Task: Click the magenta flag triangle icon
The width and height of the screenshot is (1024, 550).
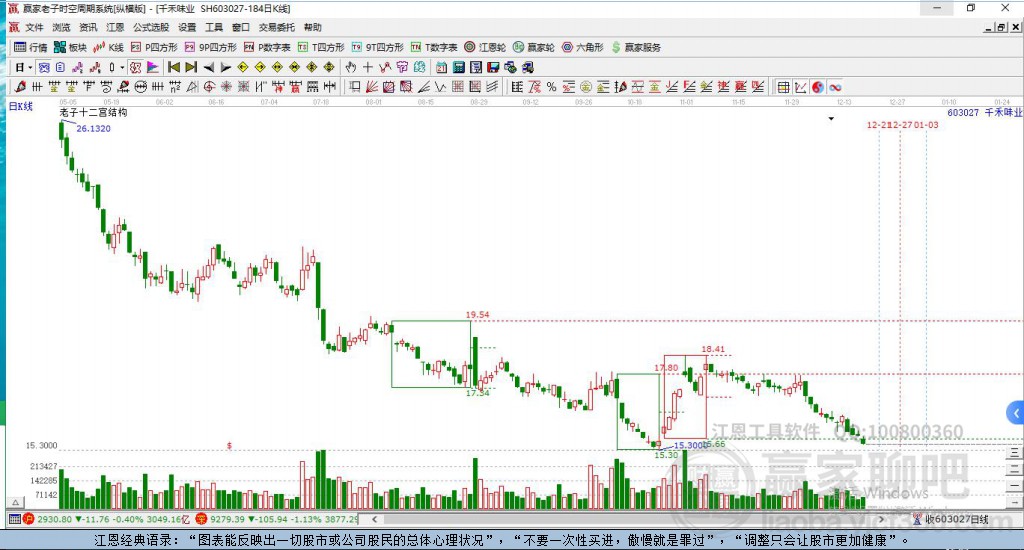Action: pos(153,67)
